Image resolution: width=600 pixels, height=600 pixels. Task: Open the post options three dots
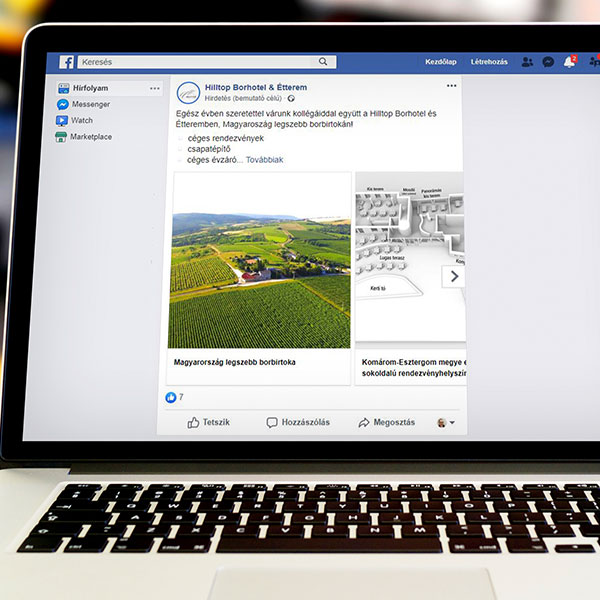pos(452,86)
